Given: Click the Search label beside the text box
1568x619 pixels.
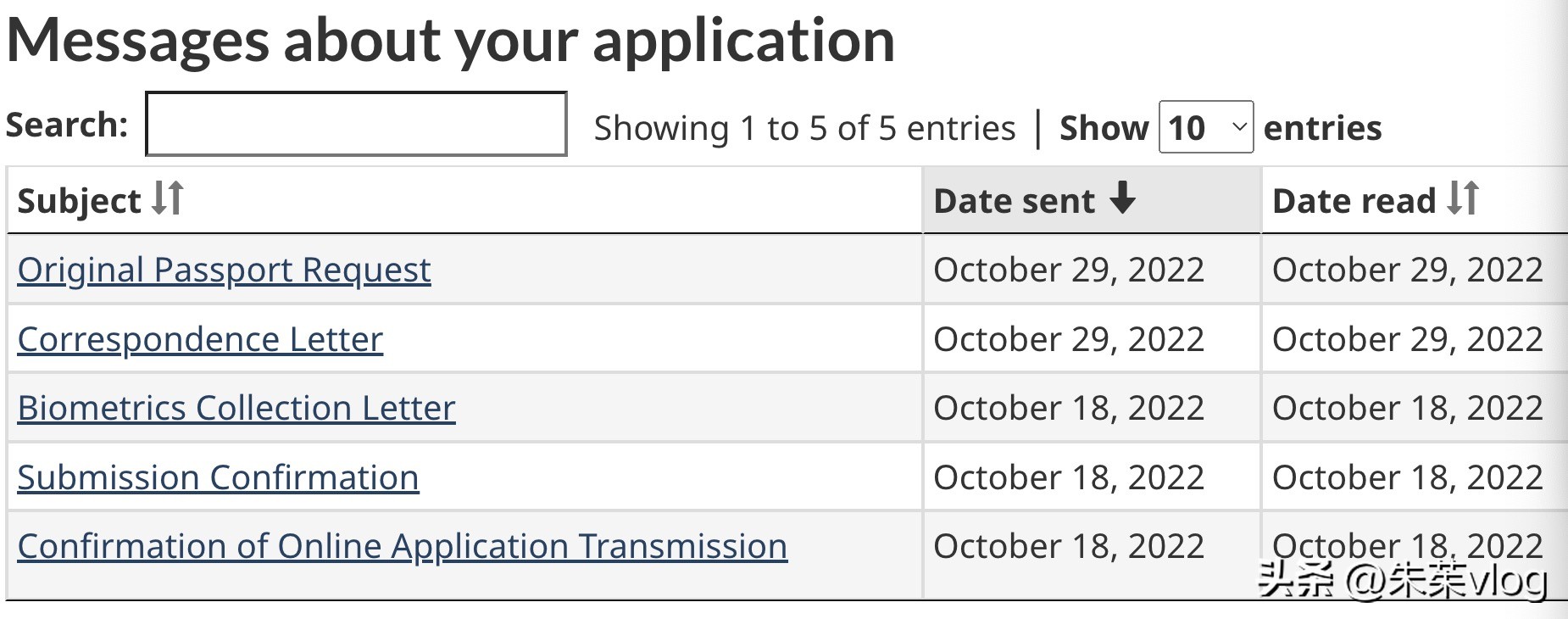Looking at the screenshot, I should tap(67, 125).
